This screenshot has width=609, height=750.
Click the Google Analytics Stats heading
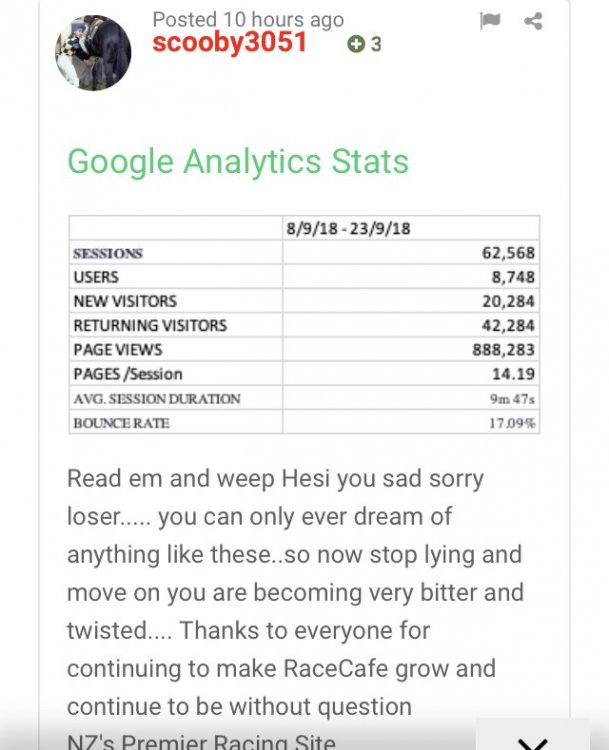(x=238, y=162)
